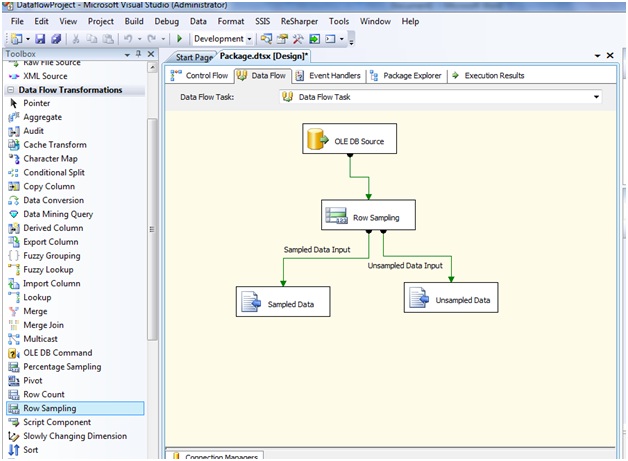This screenshot has height=461, width=628.
Task: Choose Percentage Sampling toolbox item
Action: click(63, 367)
